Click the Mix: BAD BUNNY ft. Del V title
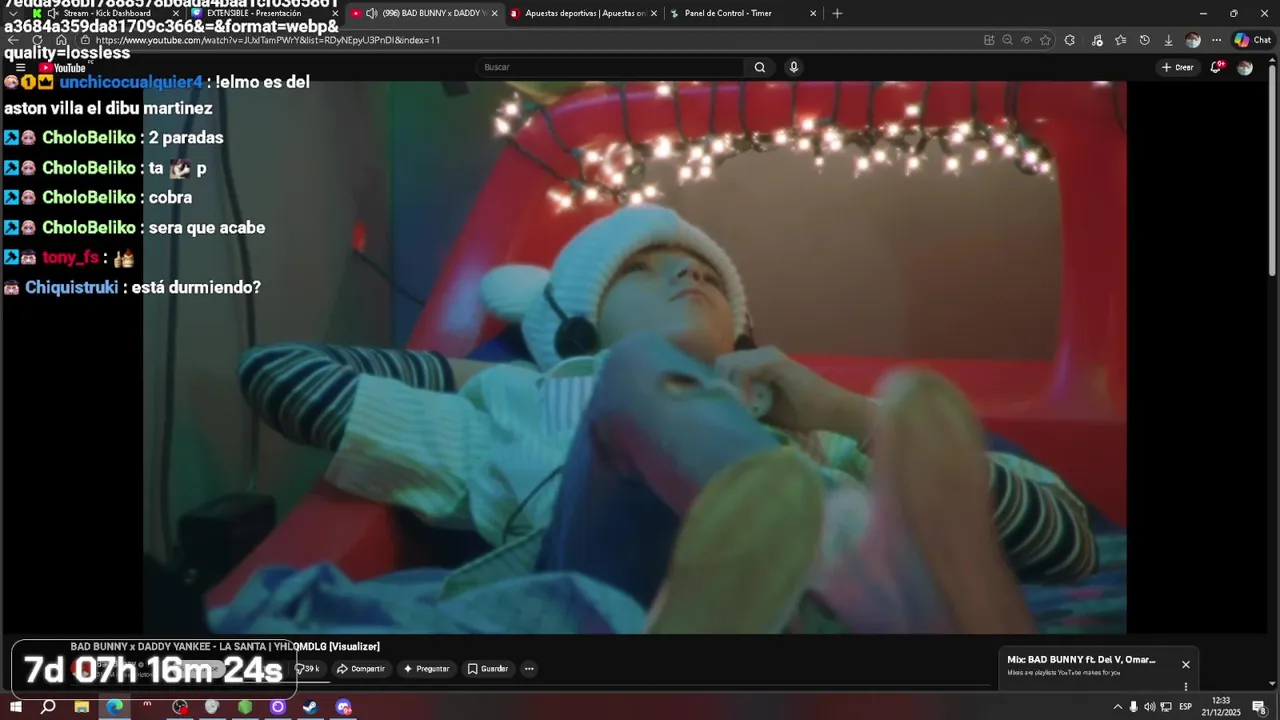The image size is (1280, 720). pyautogui.click(x=1081, y=660)
